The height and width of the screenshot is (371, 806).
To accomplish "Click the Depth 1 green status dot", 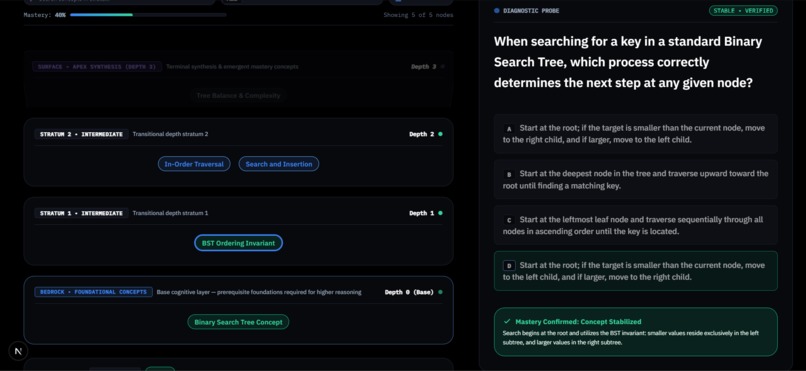I will tap(441, 213).
